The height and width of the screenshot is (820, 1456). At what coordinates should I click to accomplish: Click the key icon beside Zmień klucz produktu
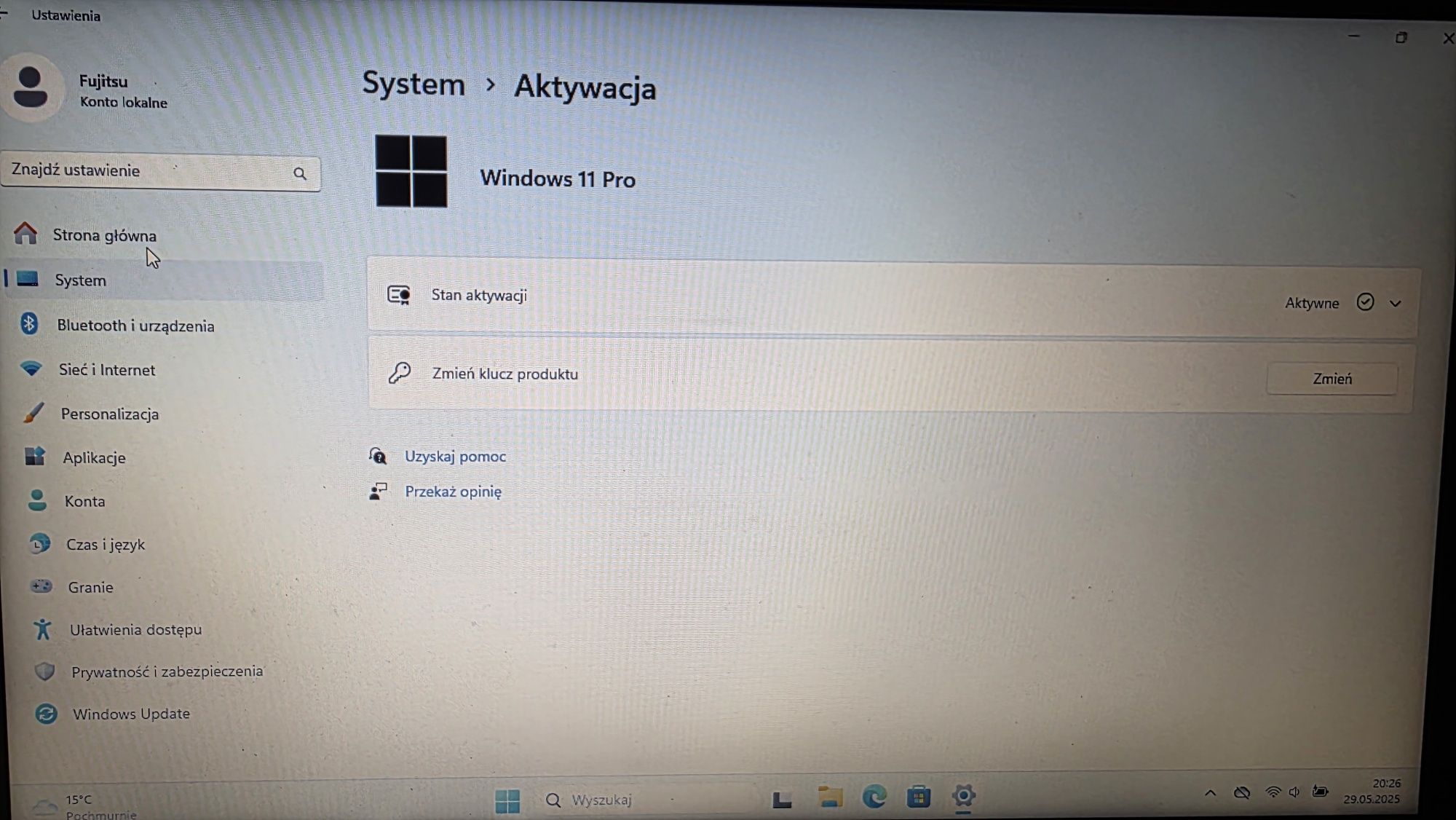[x=399, y=373]
